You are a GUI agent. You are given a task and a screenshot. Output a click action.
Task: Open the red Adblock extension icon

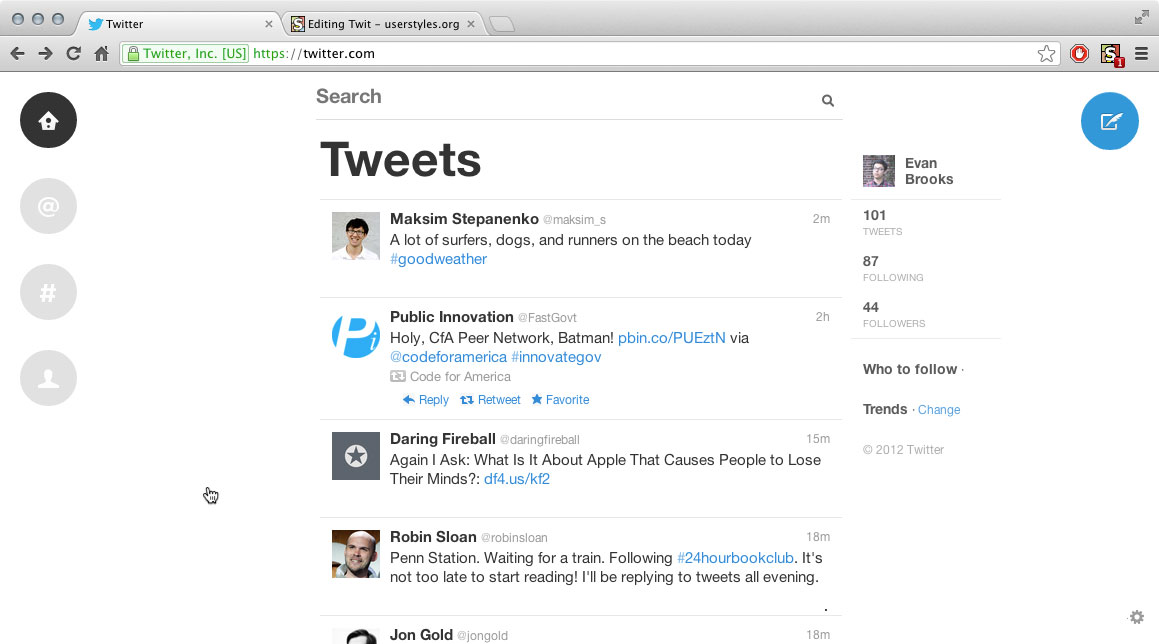pos(1079,53)
